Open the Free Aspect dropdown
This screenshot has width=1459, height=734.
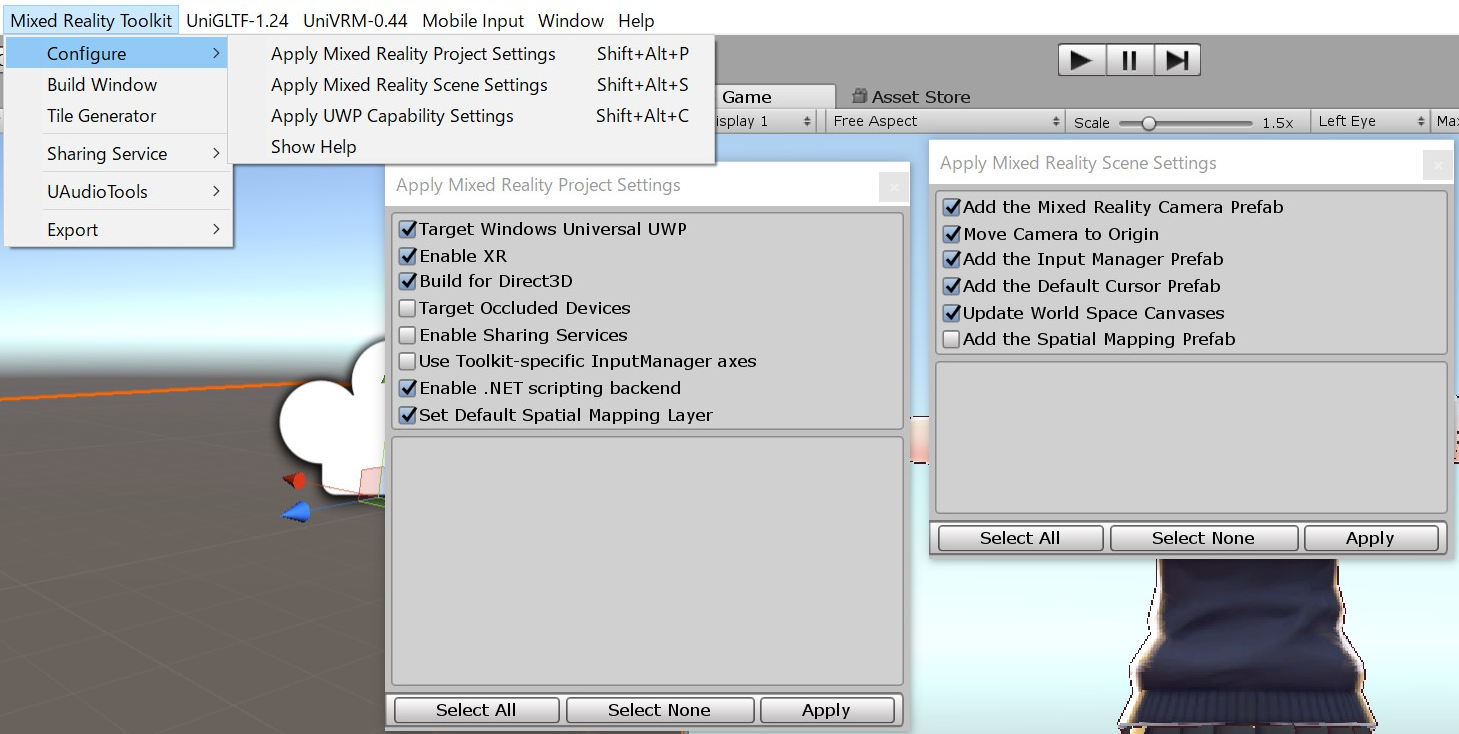coord(946,121)
